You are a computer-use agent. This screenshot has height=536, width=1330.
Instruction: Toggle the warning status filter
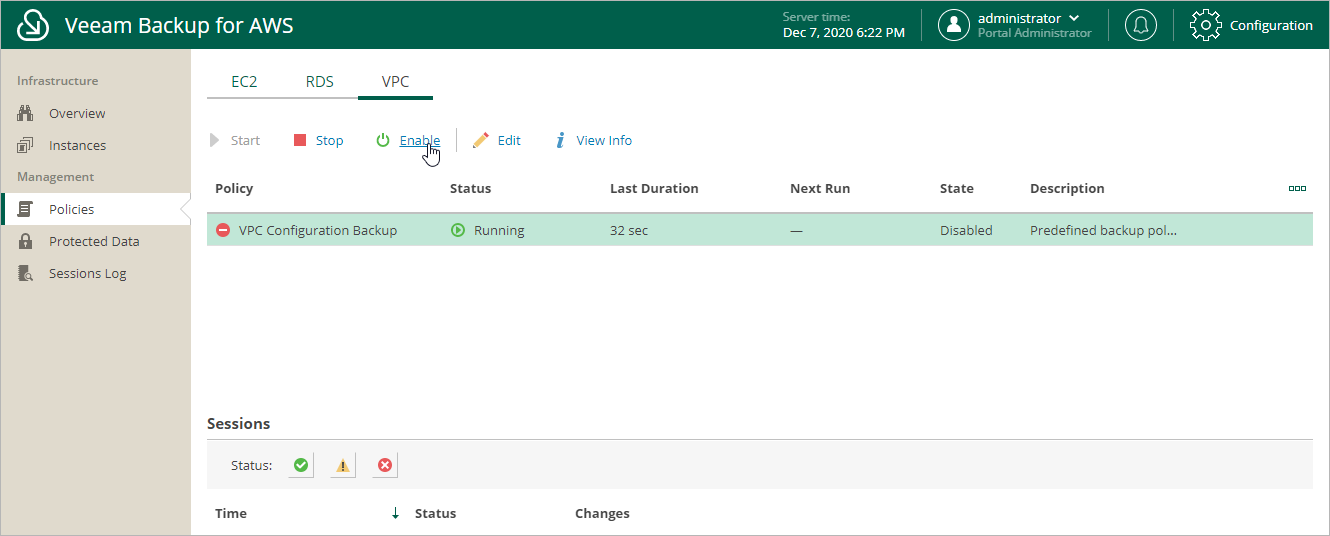click(343, 465)
